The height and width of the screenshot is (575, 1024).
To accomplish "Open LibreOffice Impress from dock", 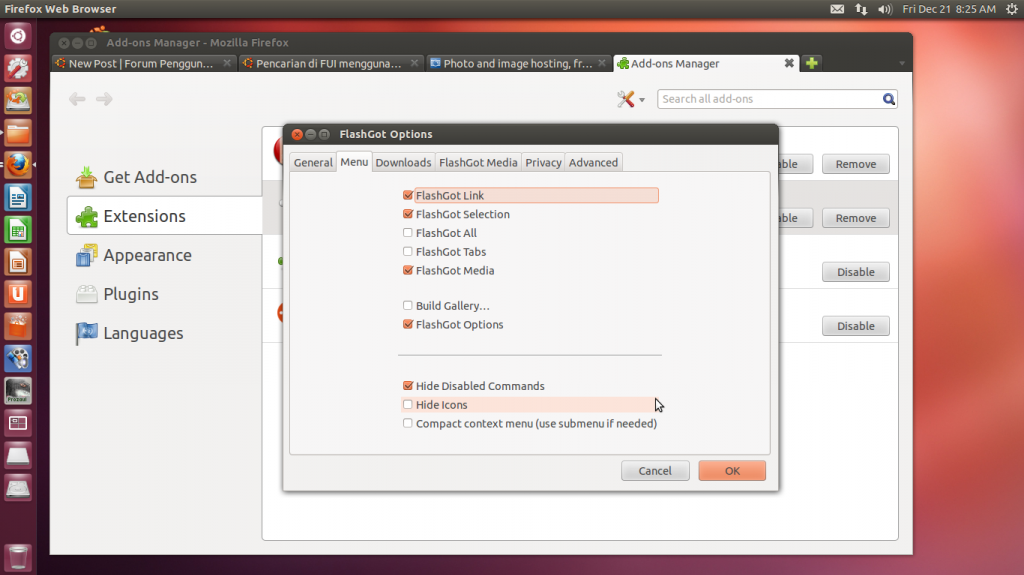I will pos(18,262).
